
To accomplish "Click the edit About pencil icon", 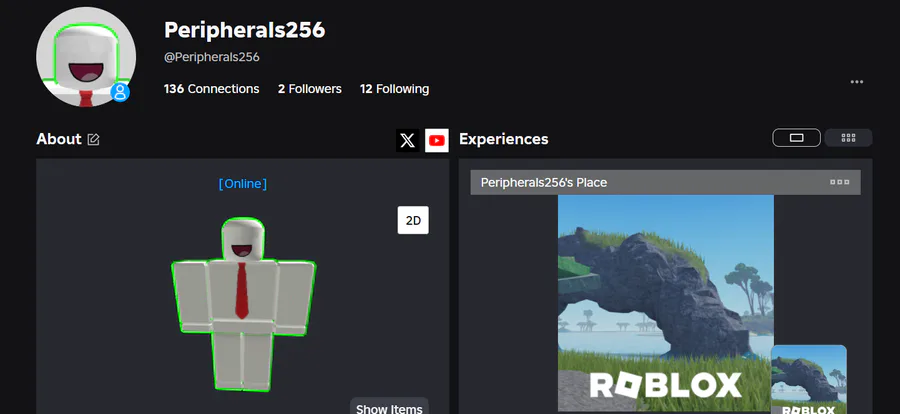I will tap(94, 139).
